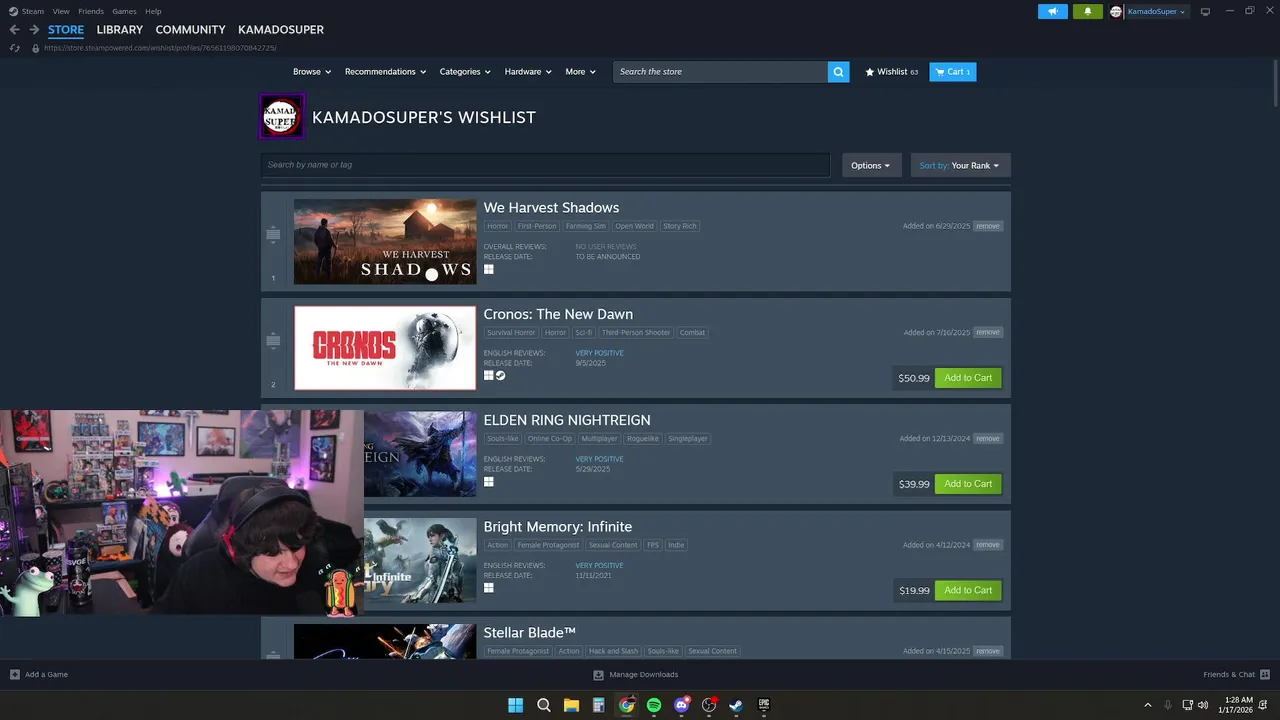1280x720 pixels.
Task: Open the Cronos: The New Dawn thumbnail
Action: pos(385,348)
